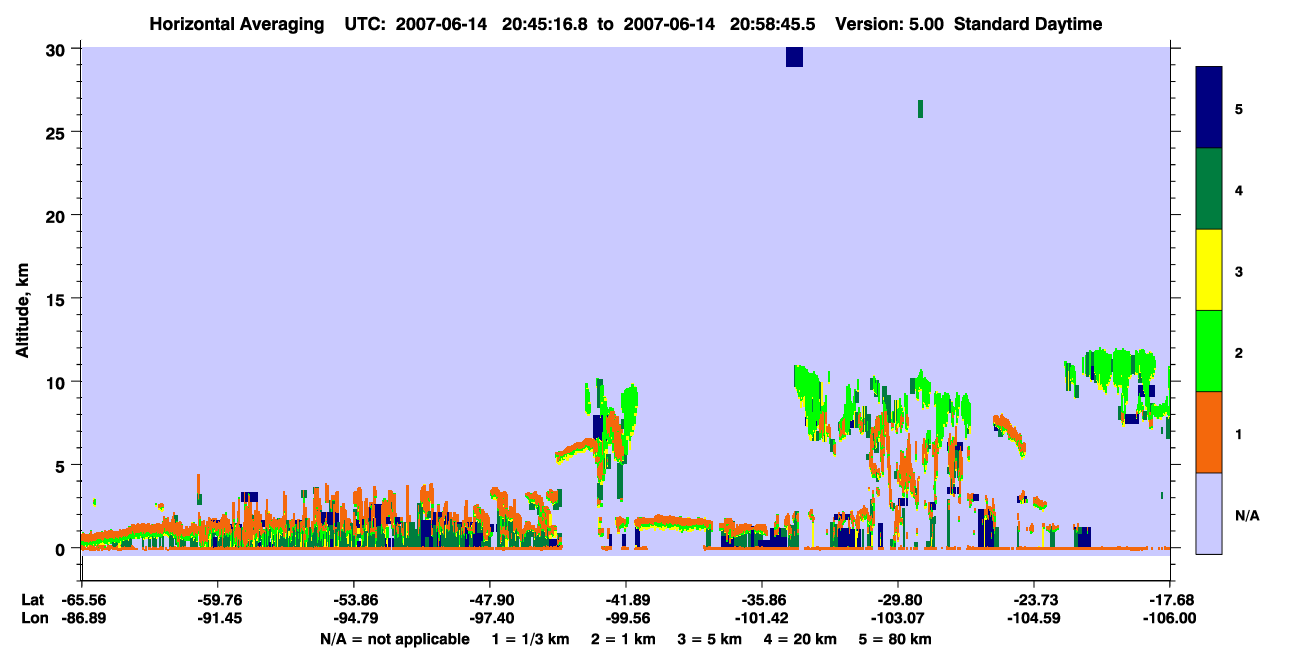Click the yellow colorbar segment 3
1300x667 pixels.
pos(1209,270)
